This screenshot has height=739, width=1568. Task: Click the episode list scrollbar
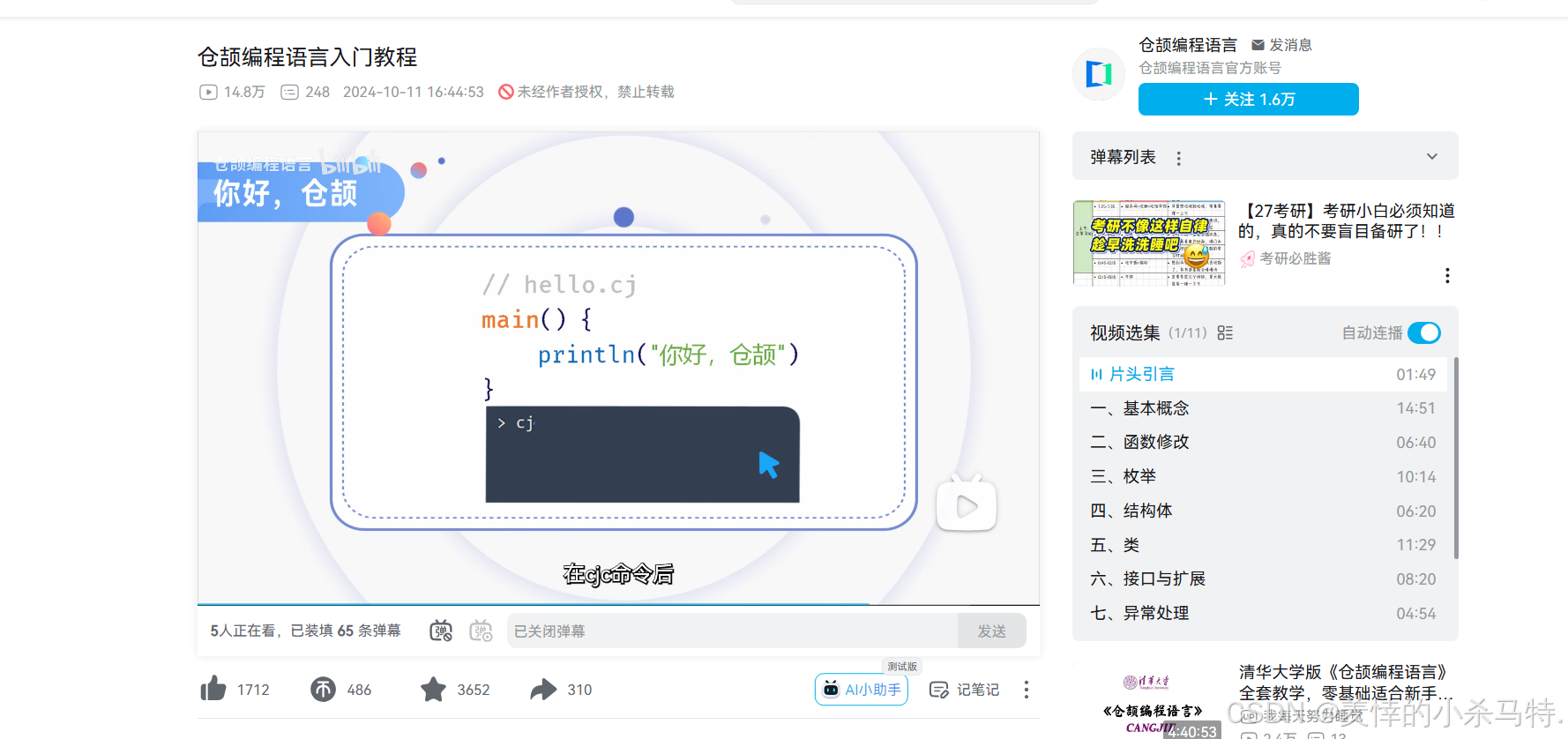[1455, 458]
